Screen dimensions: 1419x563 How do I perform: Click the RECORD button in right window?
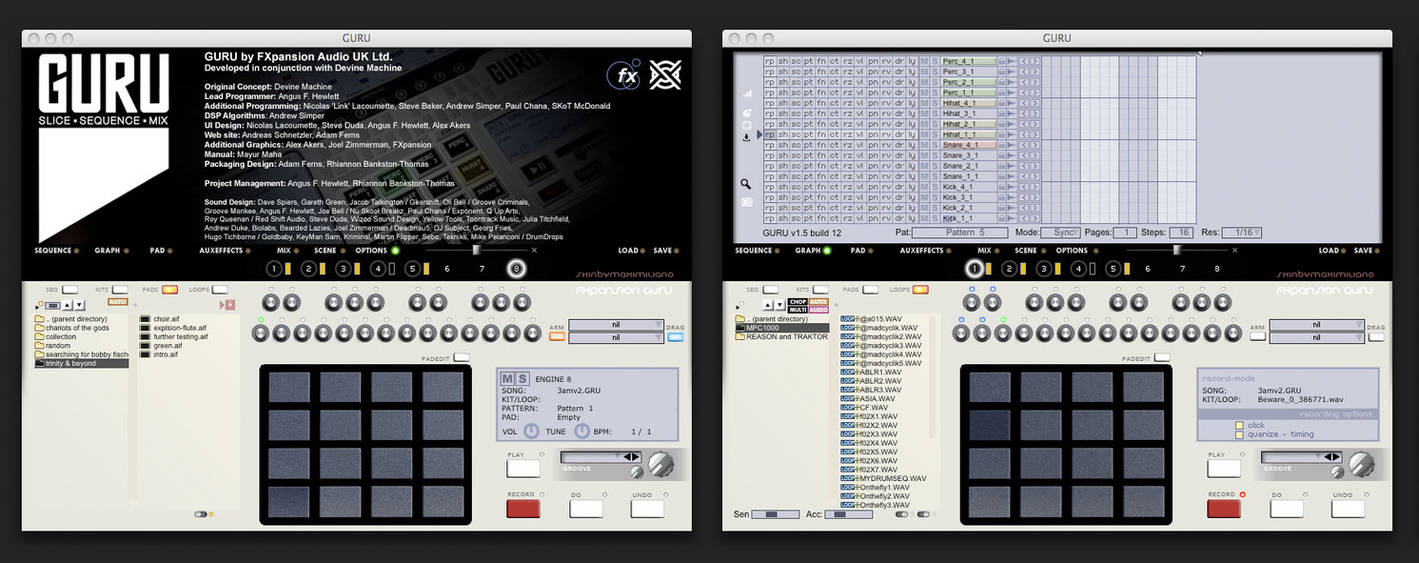point(1223,508)
